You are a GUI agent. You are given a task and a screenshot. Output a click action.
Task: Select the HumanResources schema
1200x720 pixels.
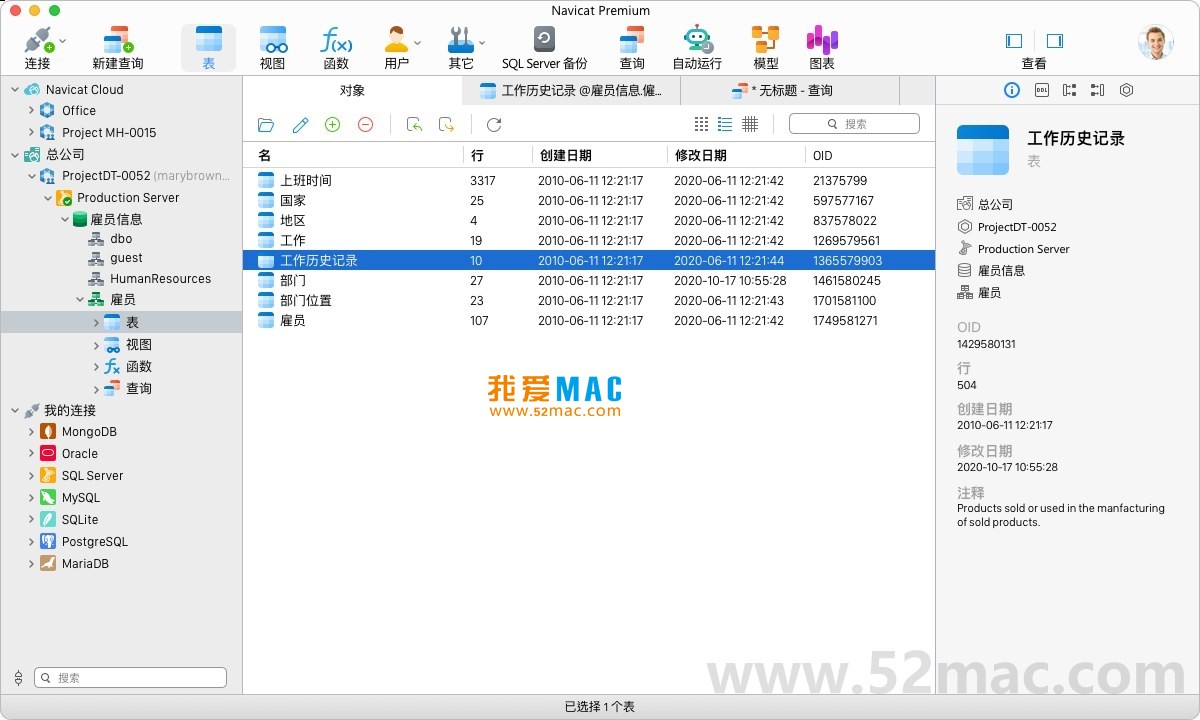point(160,279)
